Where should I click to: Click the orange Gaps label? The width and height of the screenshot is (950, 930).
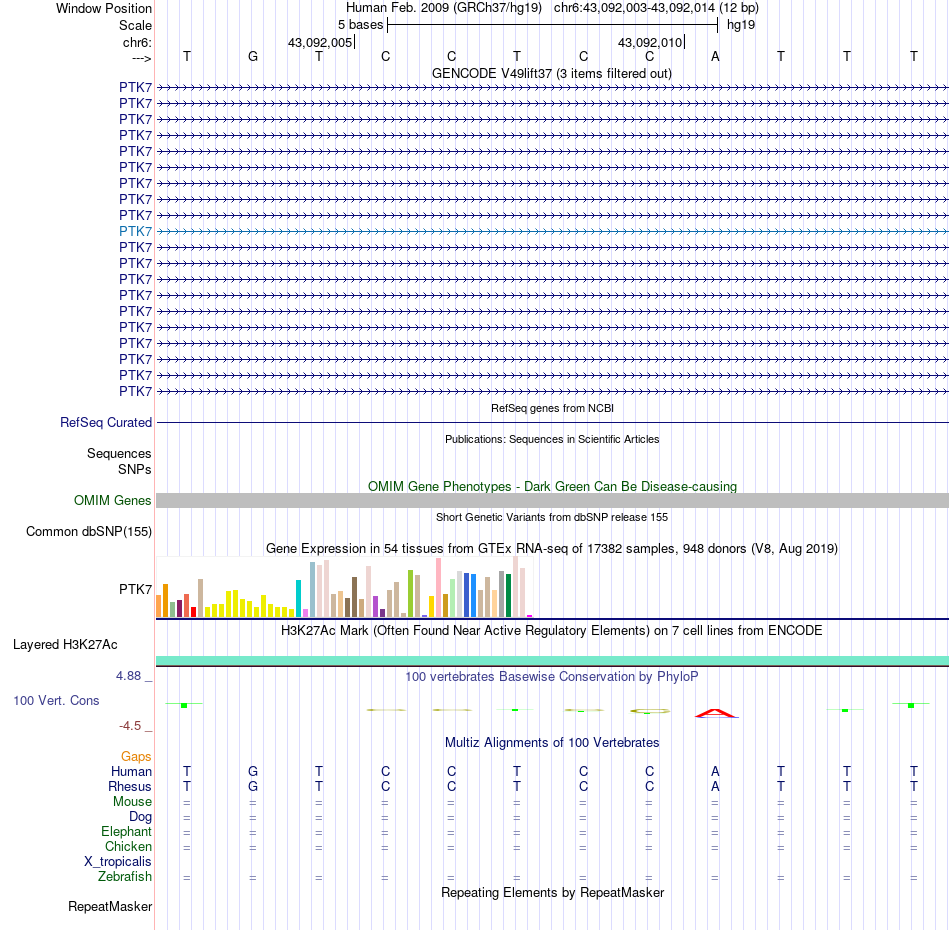tap(136, 756)
